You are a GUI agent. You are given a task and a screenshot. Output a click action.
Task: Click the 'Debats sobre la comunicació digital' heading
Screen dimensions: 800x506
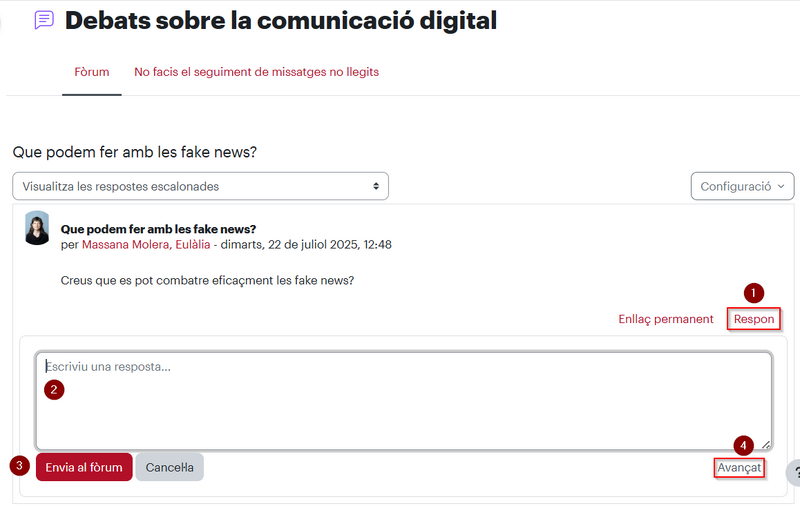click(x=281, y=21)
